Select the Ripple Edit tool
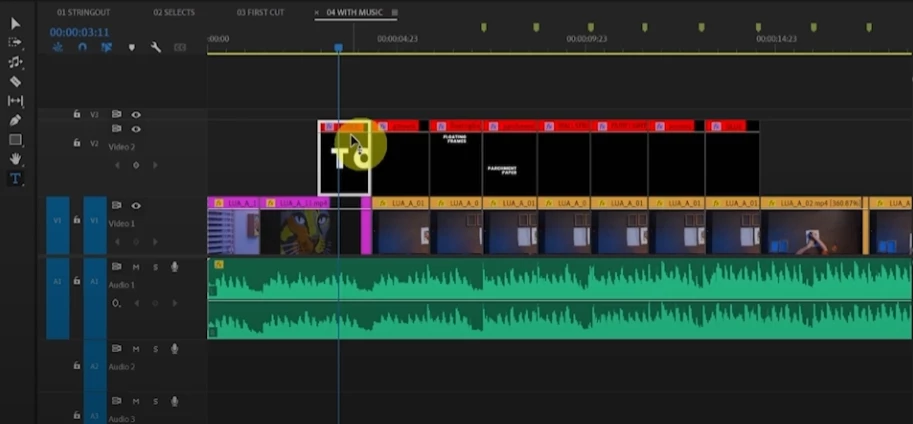 [x=15, y=62]
